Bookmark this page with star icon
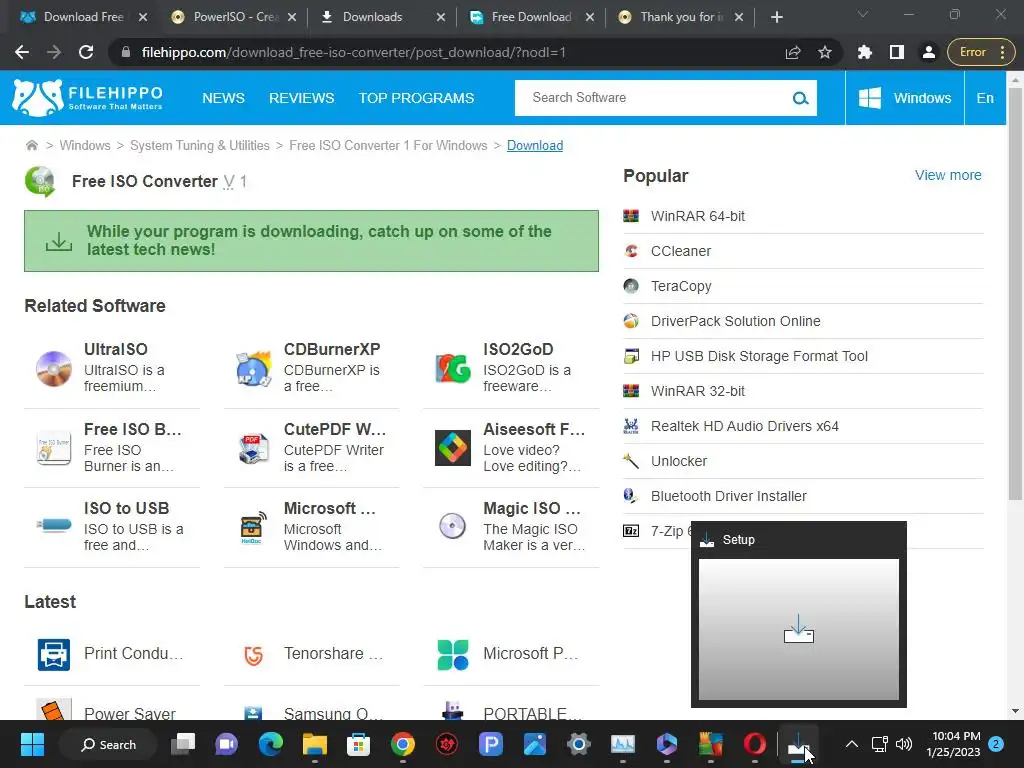The width and height of the screenshot is (1024, 768). pyautogui.click(x=825, y=52)
